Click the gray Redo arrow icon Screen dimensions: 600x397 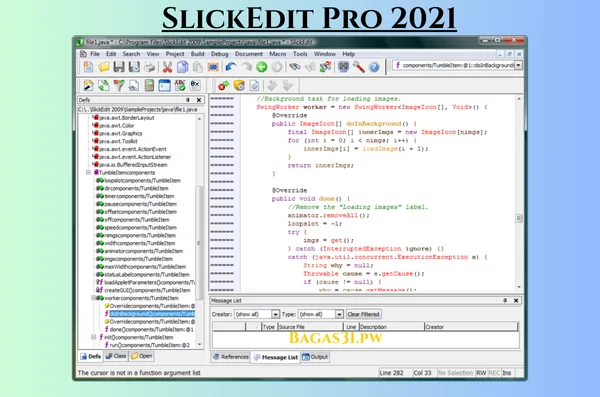(246, 67)
